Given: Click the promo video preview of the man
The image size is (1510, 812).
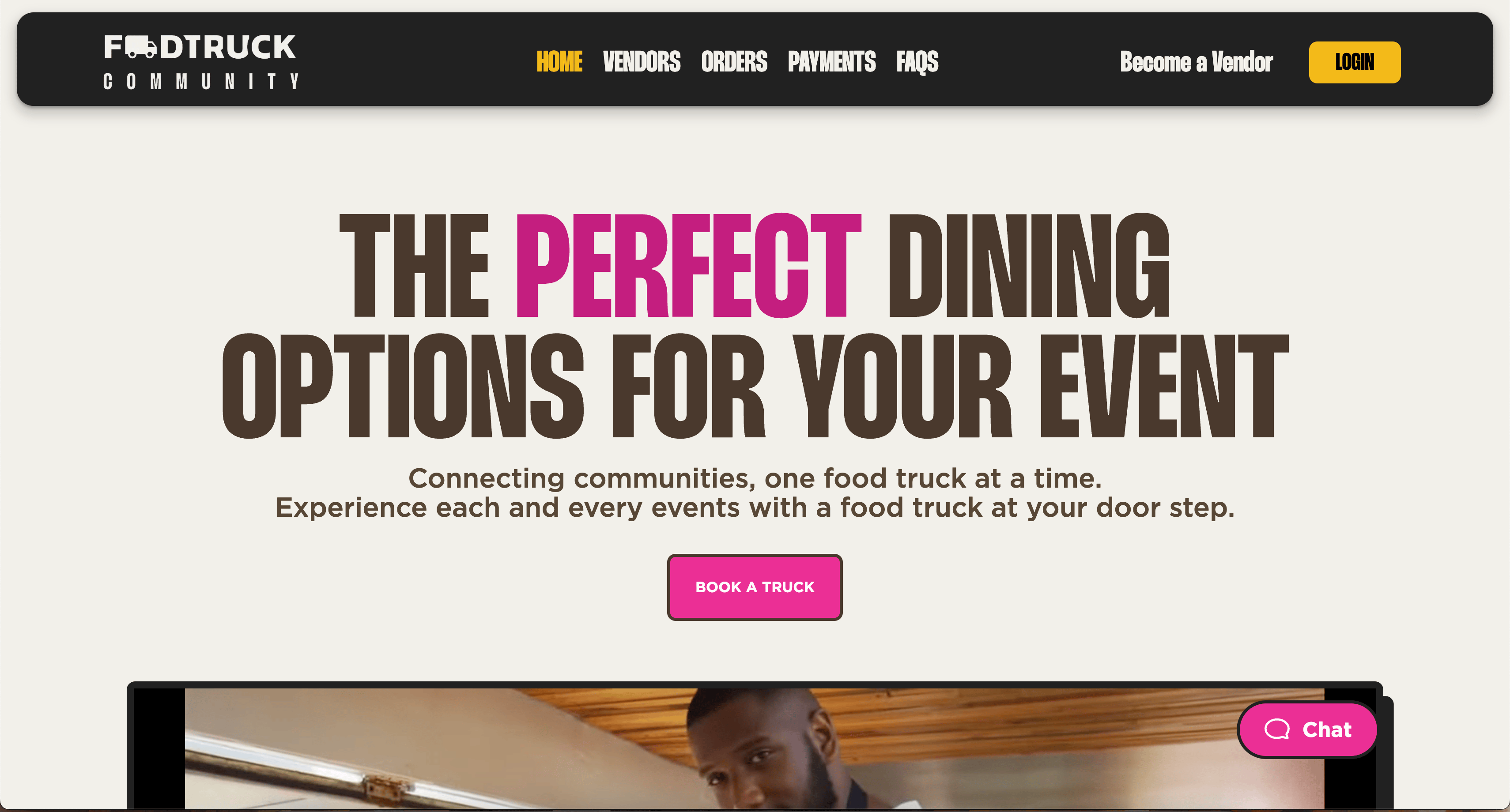Looking at the screenshot, I should (755, 749).
